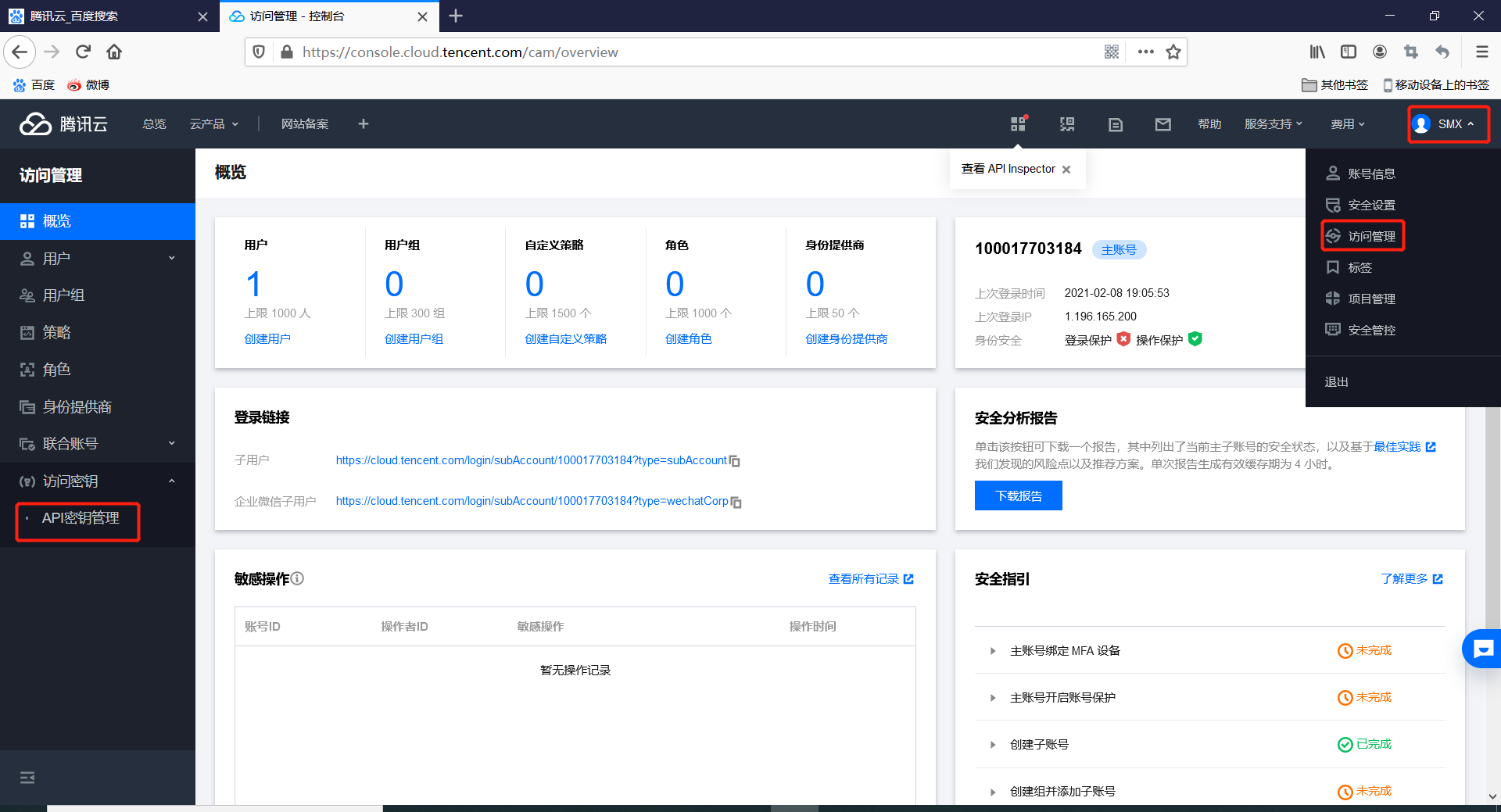Toggle the Firefox sidebar panel
This screenshot has height=812, width=1501.
click(1348, 52)
